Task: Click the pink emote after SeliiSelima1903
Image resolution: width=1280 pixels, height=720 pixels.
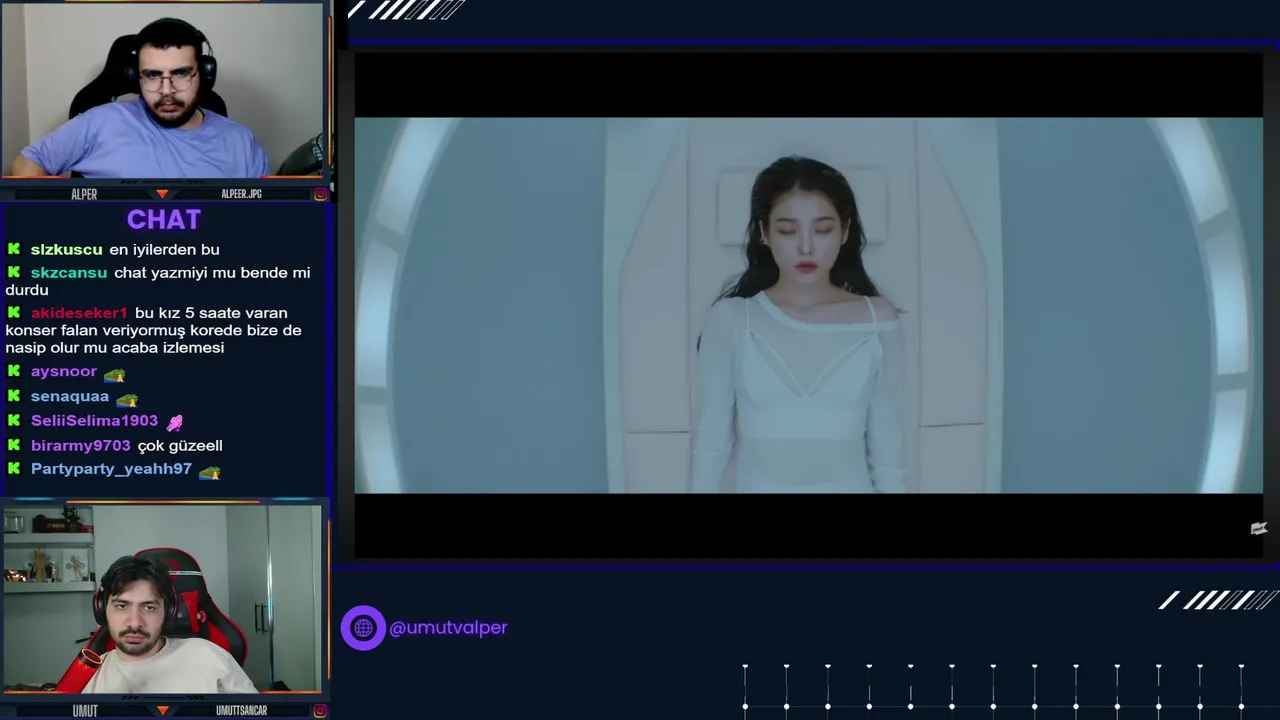Action: click(x=174, y=423)
